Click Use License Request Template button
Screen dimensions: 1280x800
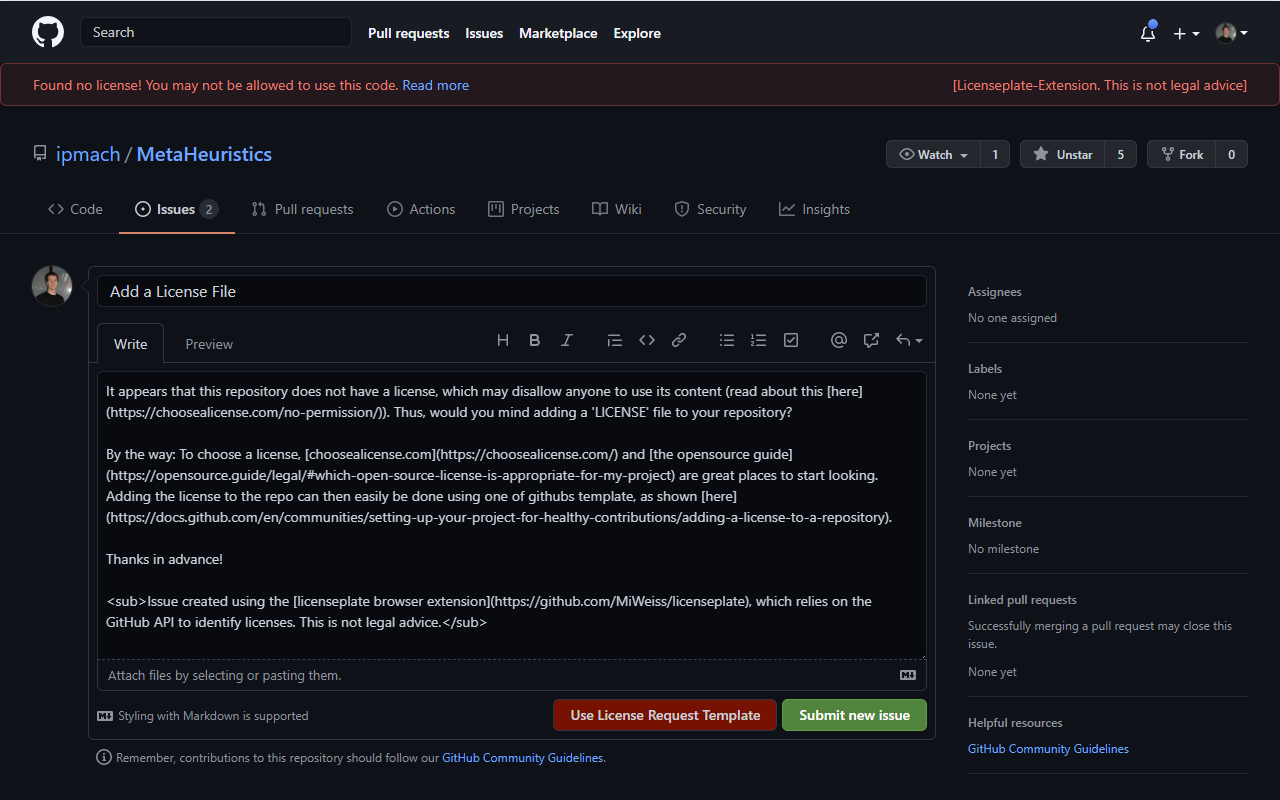(665, 715)
